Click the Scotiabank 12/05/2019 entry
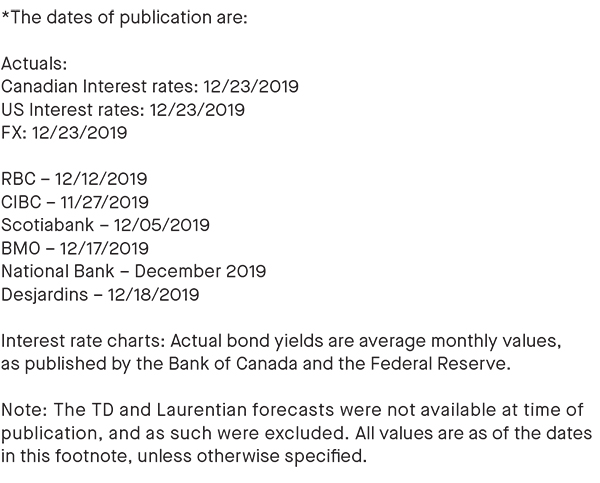This screenshot has height=483, width=600. (105, 225)
